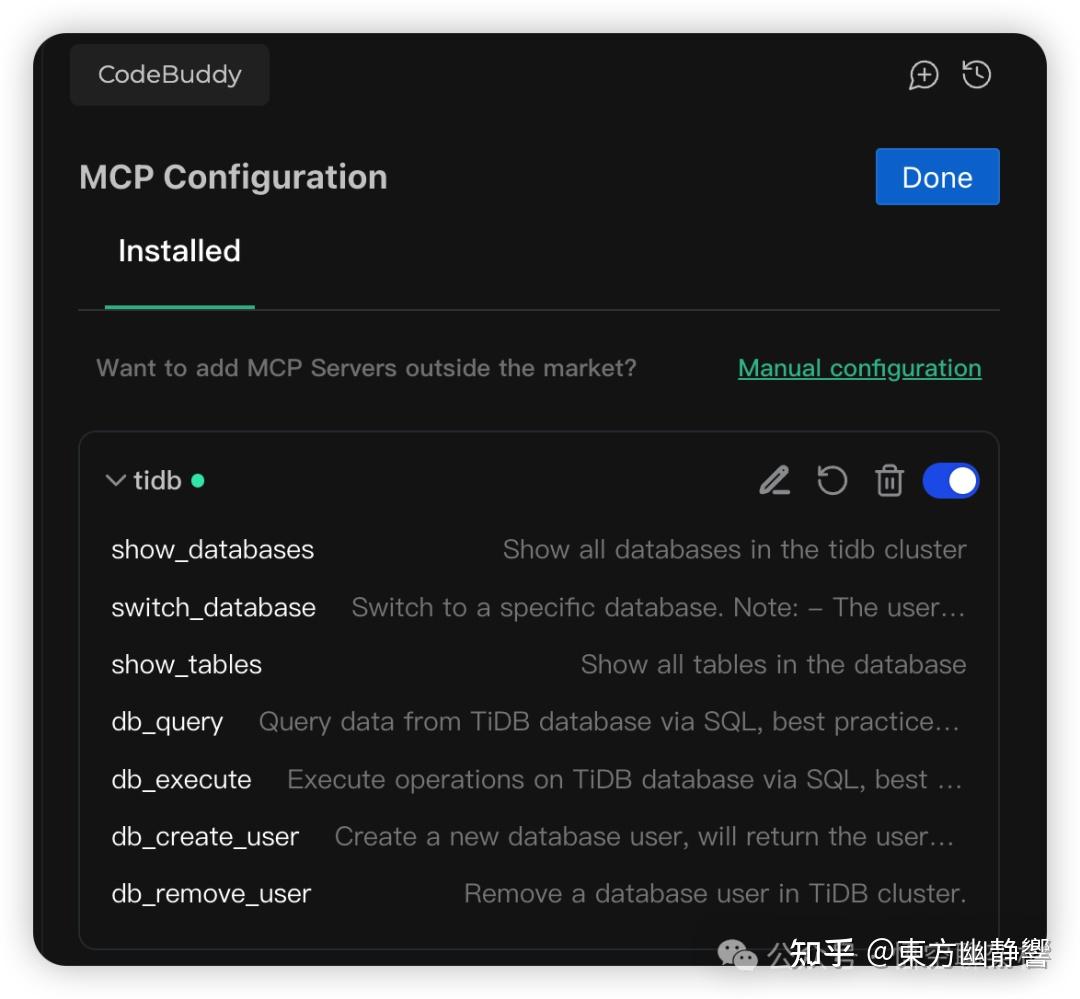Viewport: 1080px width, 999px height.
Task: Select the db_execute tool entry
Action: (539, 779)
